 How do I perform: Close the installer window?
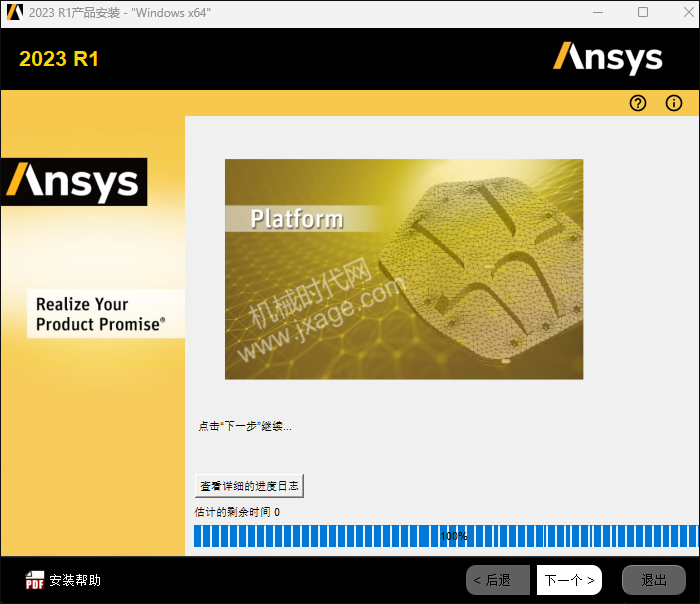688,12
